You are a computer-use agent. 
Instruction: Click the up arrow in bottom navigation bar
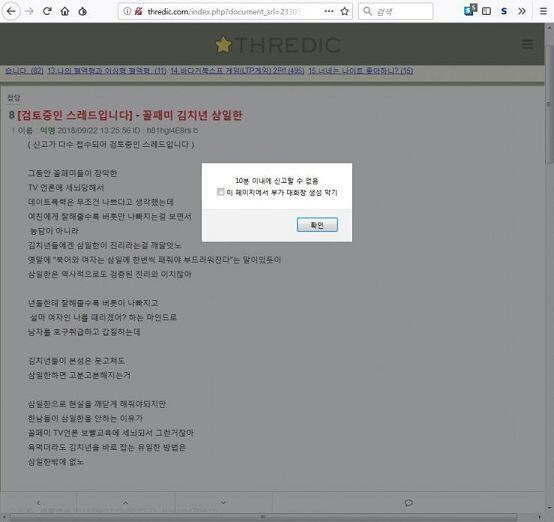[125, 503]
